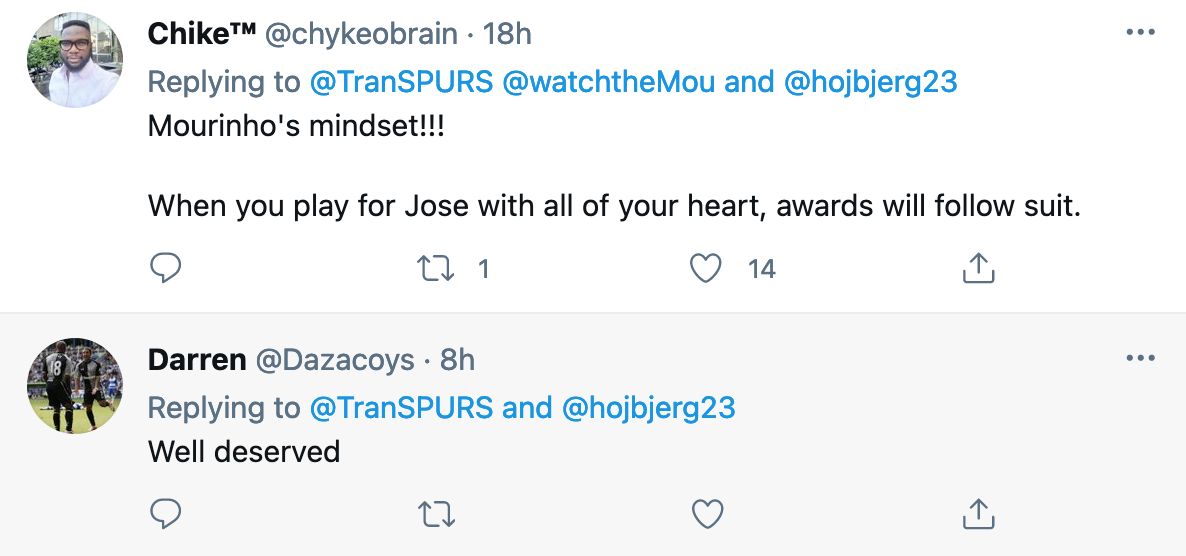Reply to Chike's tweet
The width and height of the screenshot is (1186, 556).
165,268
